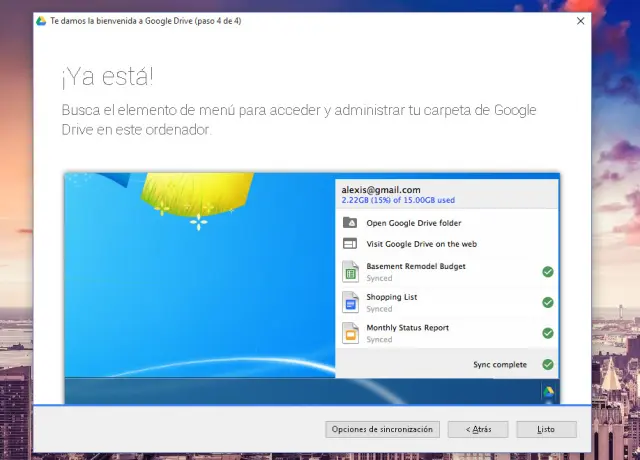Finish setup by pressing Listo
The width and height of the screenshot is (640, 460).
tap(546, 429)
